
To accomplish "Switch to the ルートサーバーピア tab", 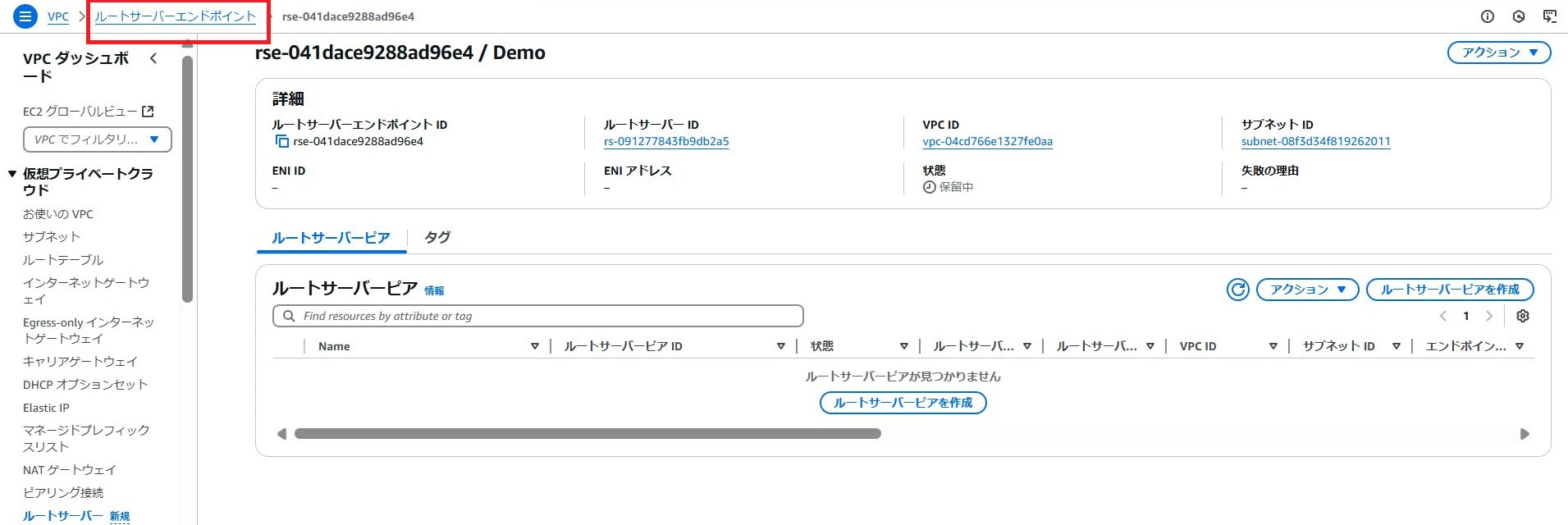I will 331,238.
